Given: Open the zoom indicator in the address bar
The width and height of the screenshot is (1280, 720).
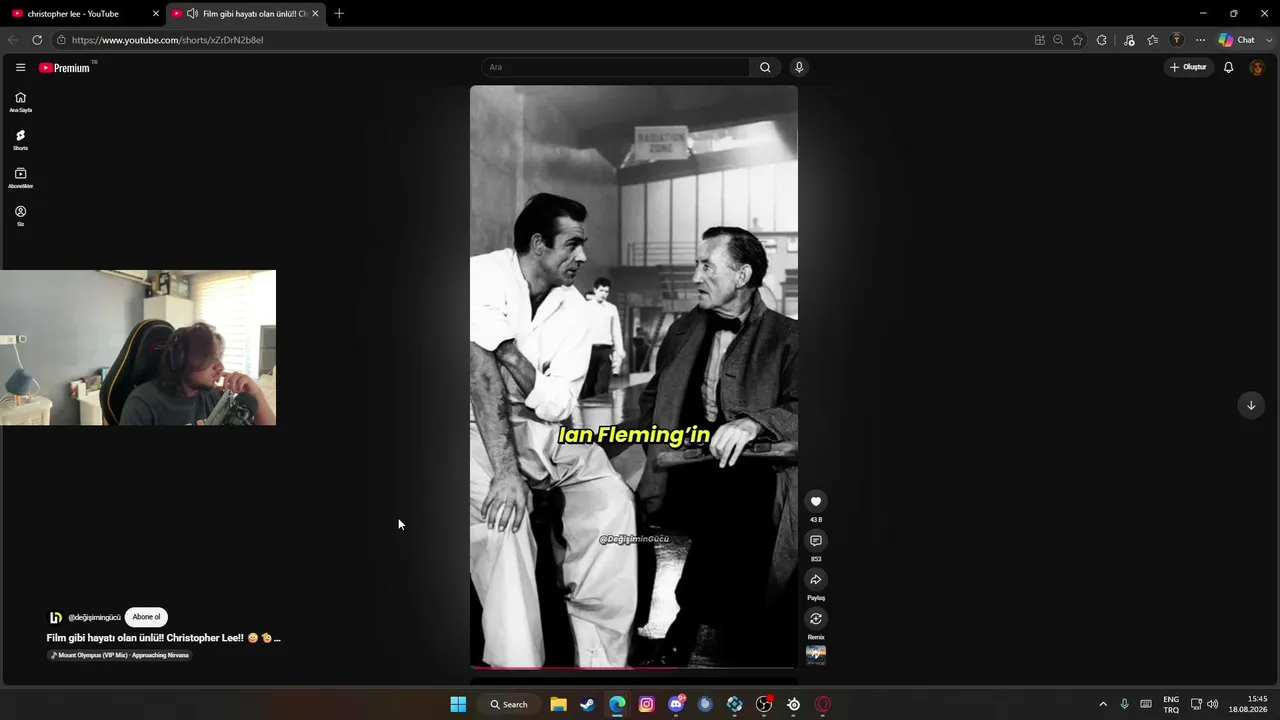Looking at the screenshot, I should [1058, 40].
